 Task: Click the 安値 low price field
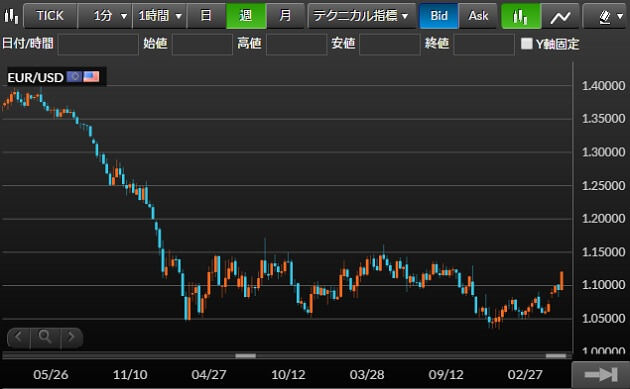[390, 44]
